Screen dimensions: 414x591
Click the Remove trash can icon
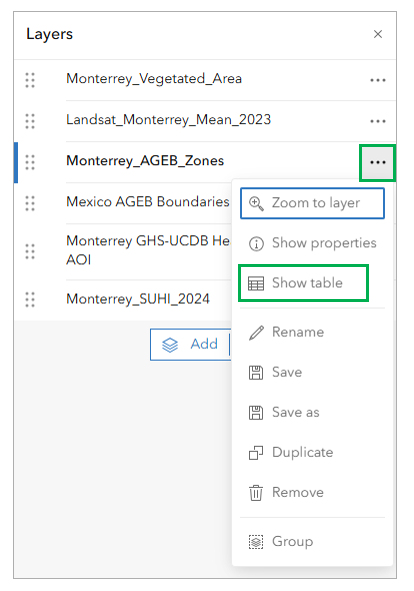point(256,493)
